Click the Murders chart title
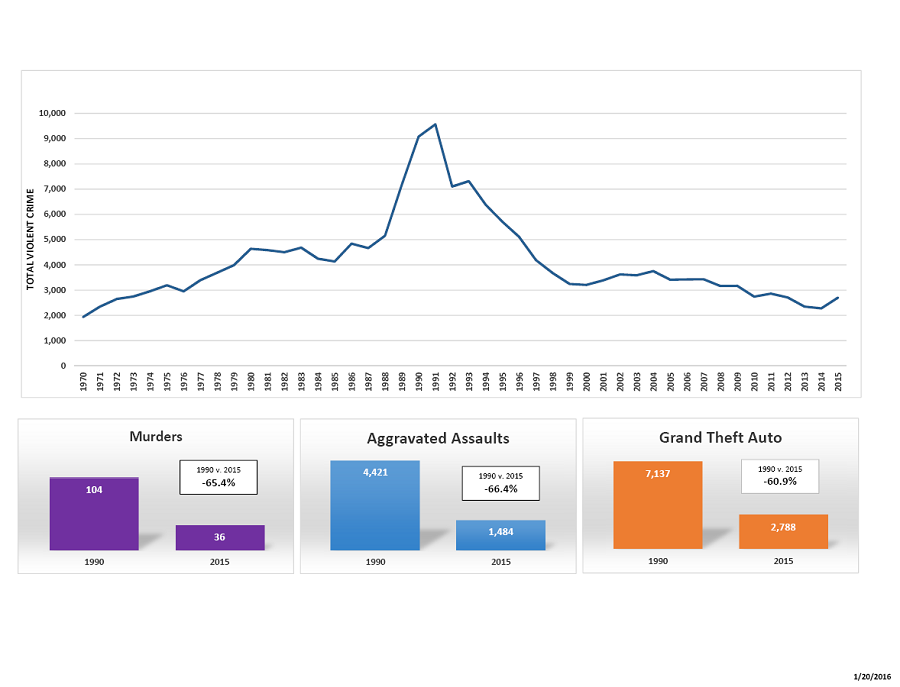The image size is (900, 687). (156, 437)
